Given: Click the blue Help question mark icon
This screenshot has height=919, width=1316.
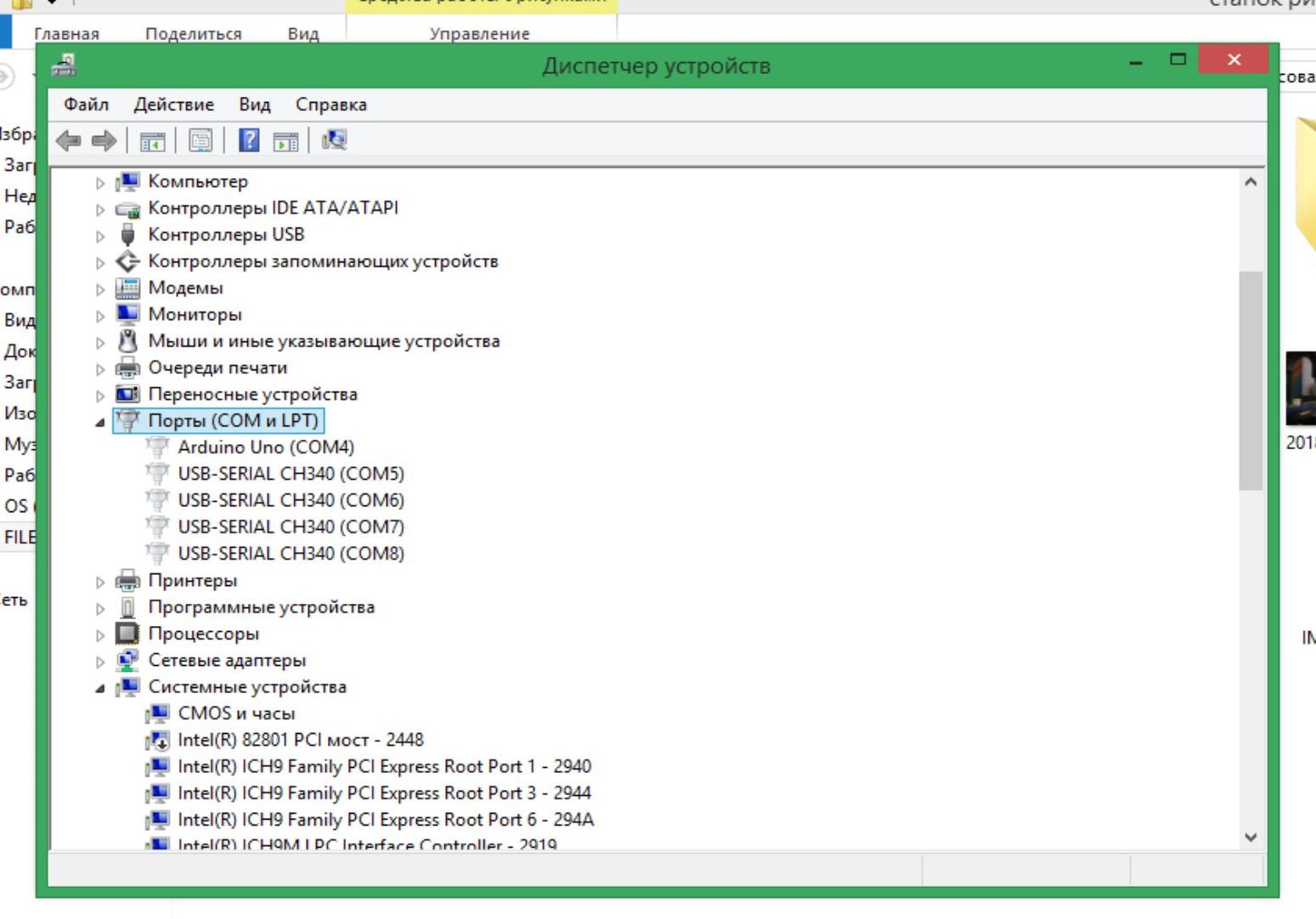Looking at the screenshot, I should (249, 140).
